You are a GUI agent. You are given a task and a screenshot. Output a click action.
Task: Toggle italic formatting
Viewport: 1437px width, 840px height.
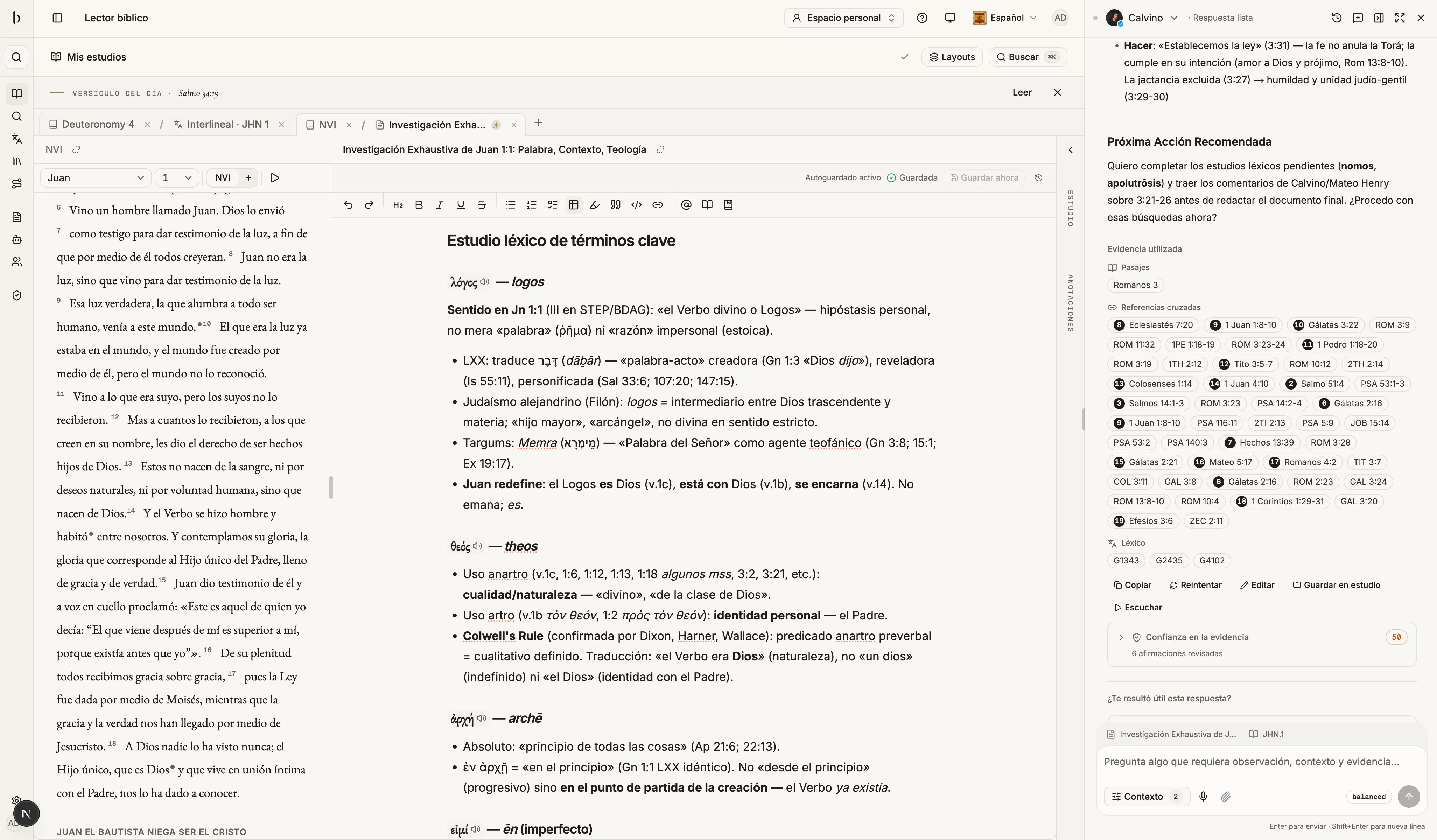tap(440, 205)
